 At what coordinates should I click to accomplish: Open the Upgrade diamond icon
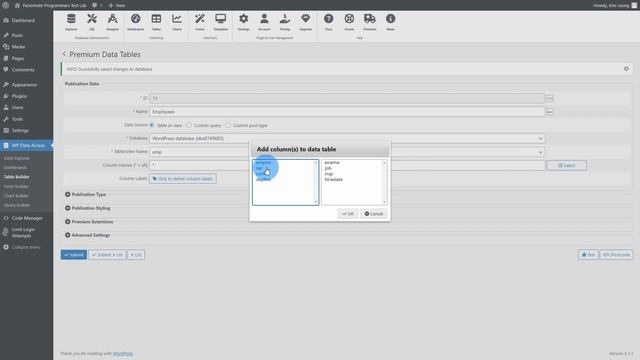coord(305,22)
